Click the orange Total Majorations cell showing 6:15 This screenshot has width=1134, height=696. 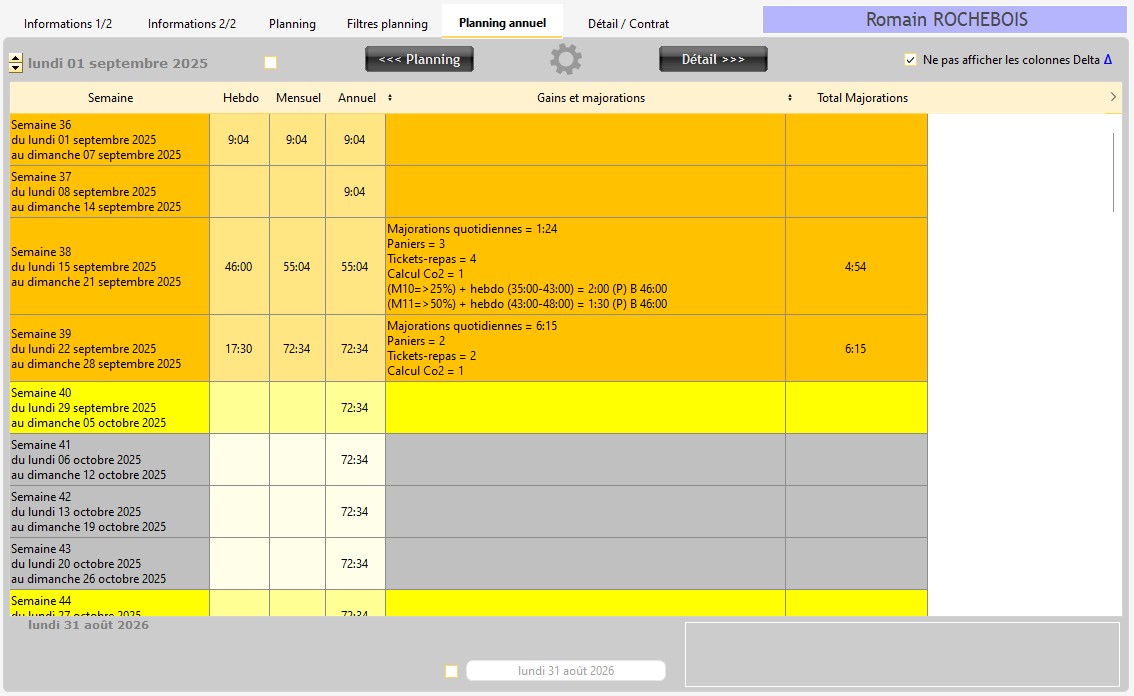coord(855,349)
